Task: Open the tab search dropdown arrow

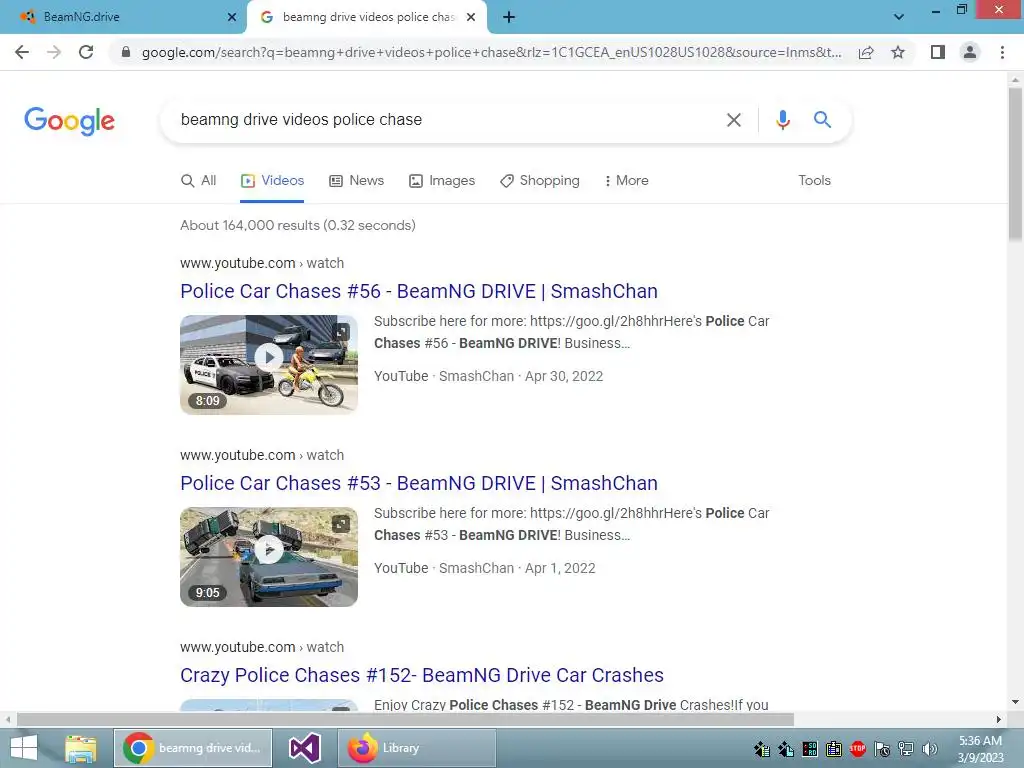Action: [899, 17]
